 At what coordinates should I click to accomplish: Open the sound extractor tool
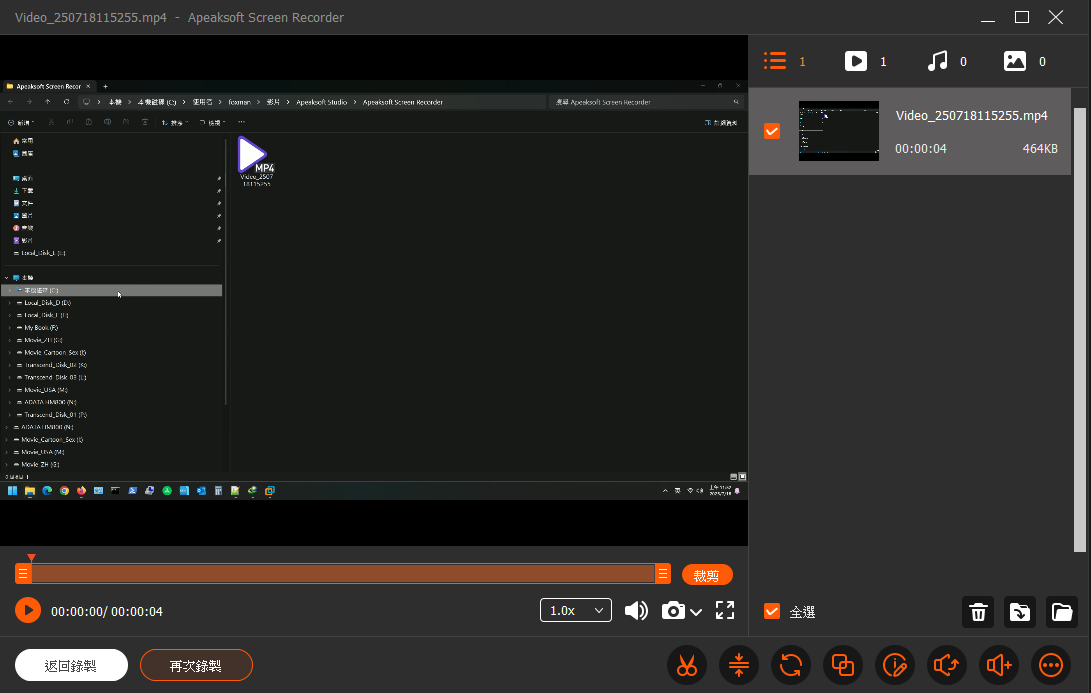coord(946,666)
